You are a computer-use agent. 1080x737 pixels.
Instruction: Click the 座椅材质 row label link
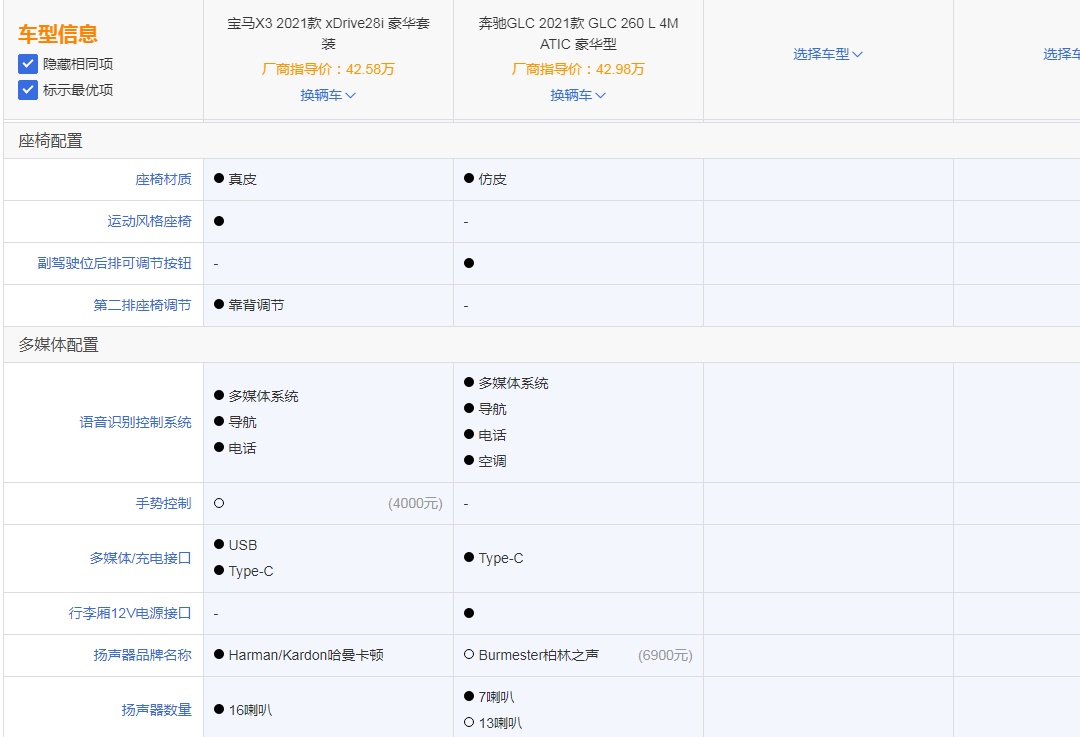pos(163,179)
